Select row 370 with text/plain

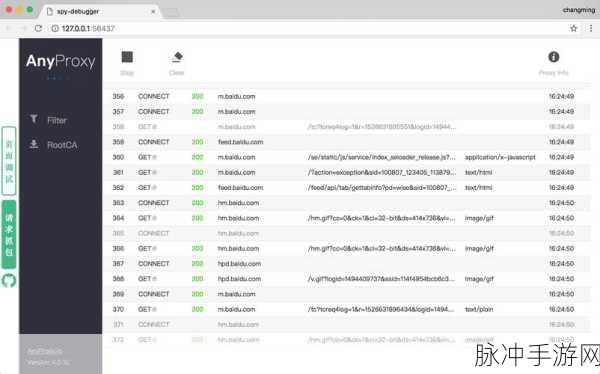coord(346,309)
